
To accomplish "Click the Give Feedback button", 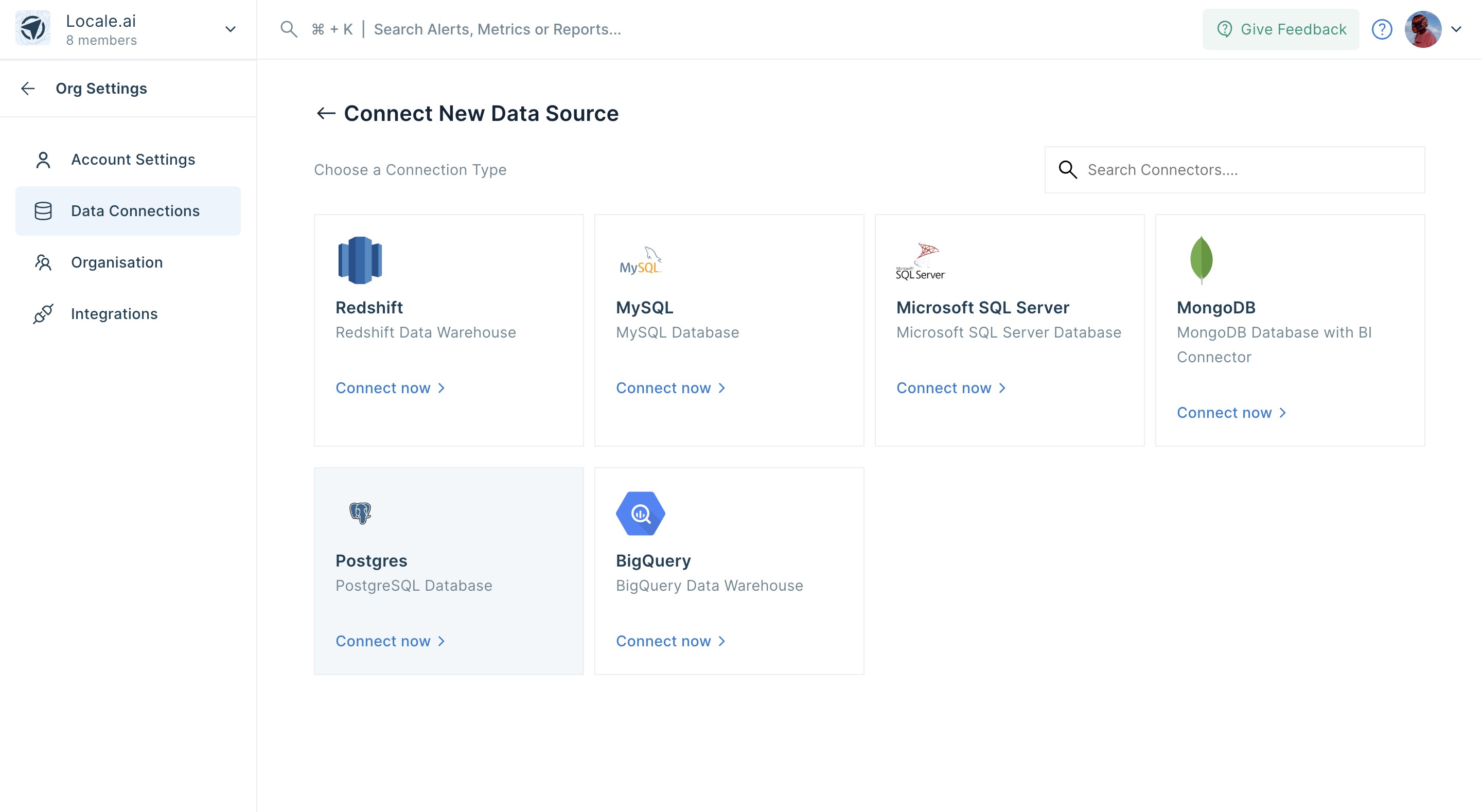I will 1281,29.
